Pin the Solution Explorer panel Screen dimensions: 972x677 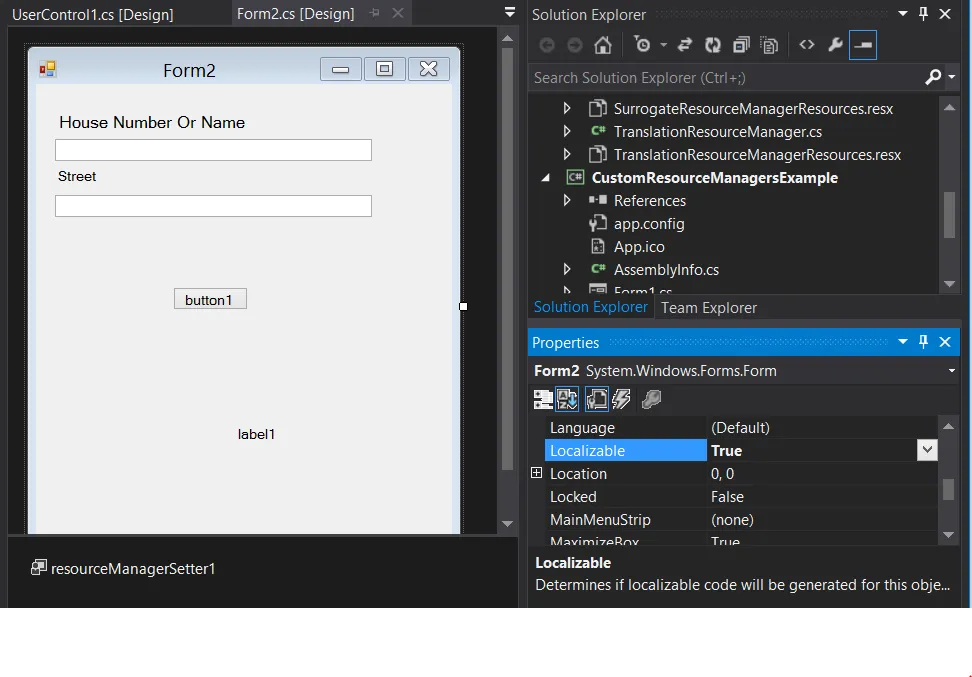[x=922, y=14]
